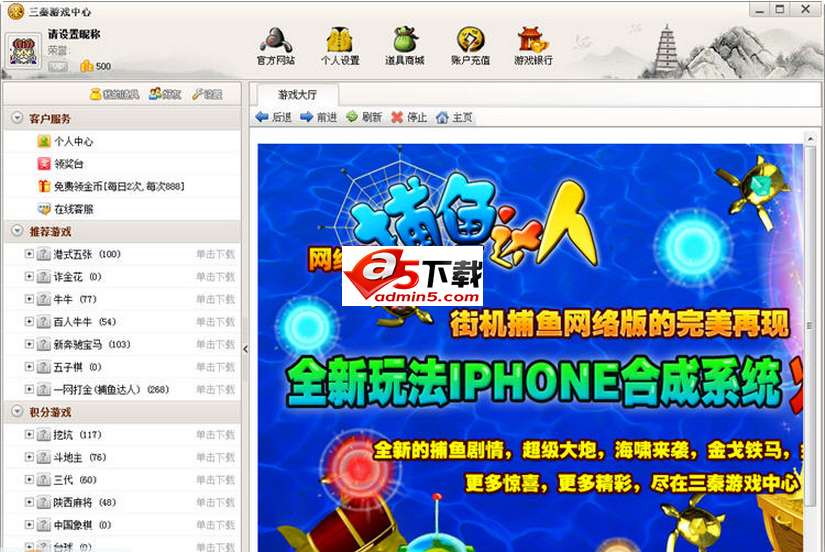Screen dimensions: 825x552
Task: Click the game icon next to 陕西麻将
Action: click(44, 503)
